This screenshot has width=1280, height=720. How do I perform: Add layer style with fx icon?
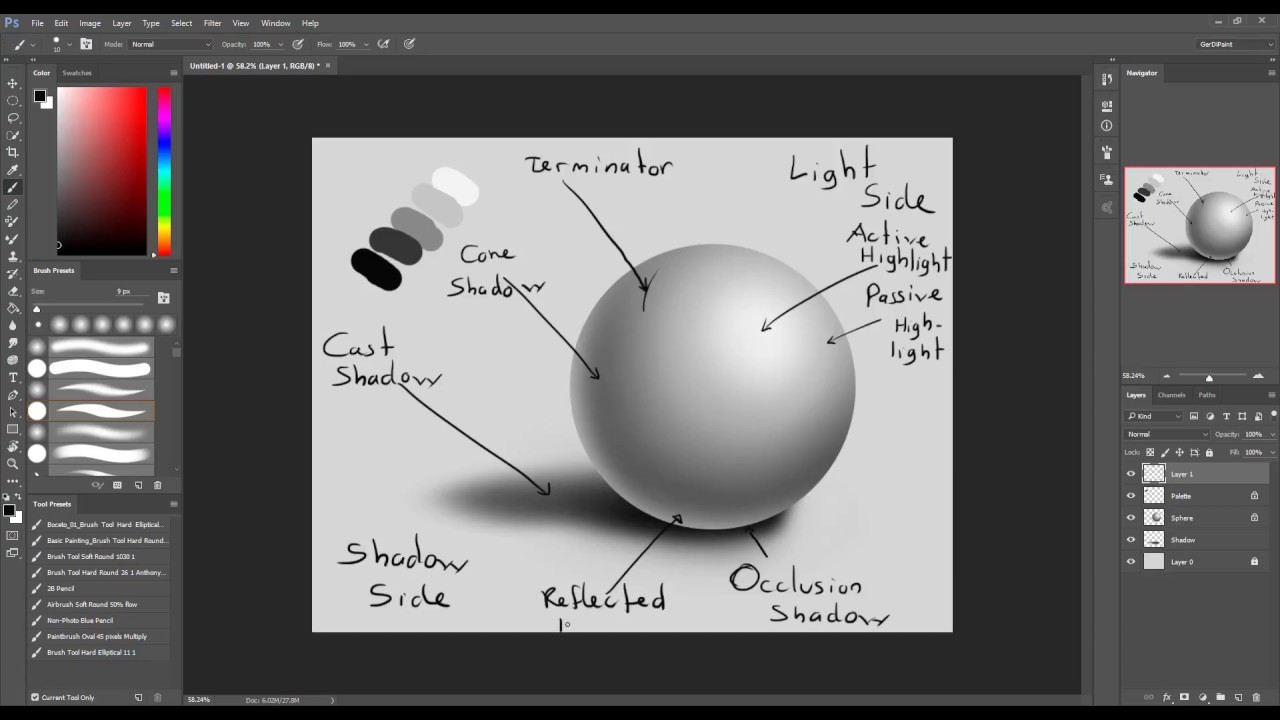click(1166, 697)
